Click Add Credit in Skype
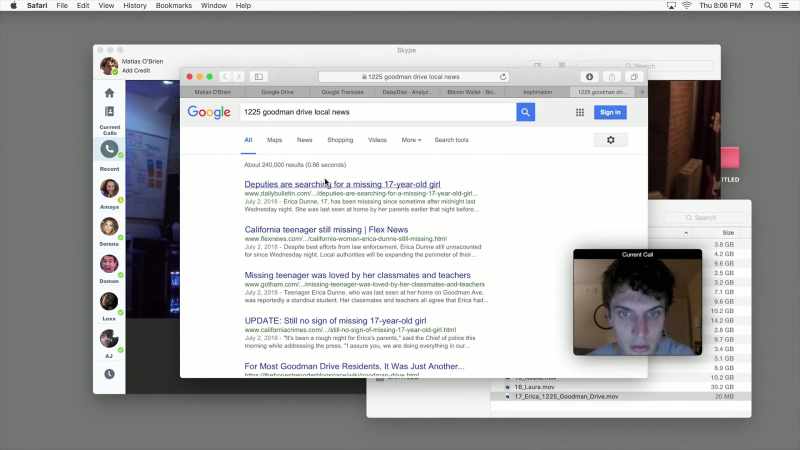 click(136, 70)
